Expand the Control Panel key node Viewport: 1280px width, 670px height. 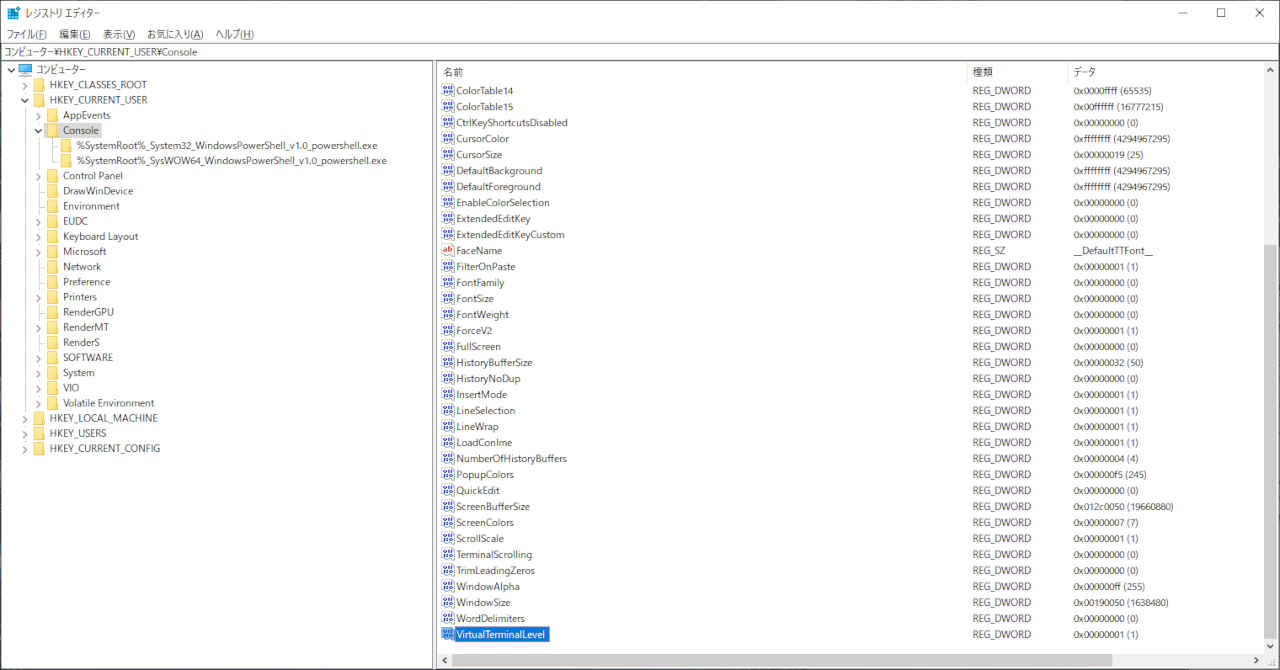tap(38, 176)
